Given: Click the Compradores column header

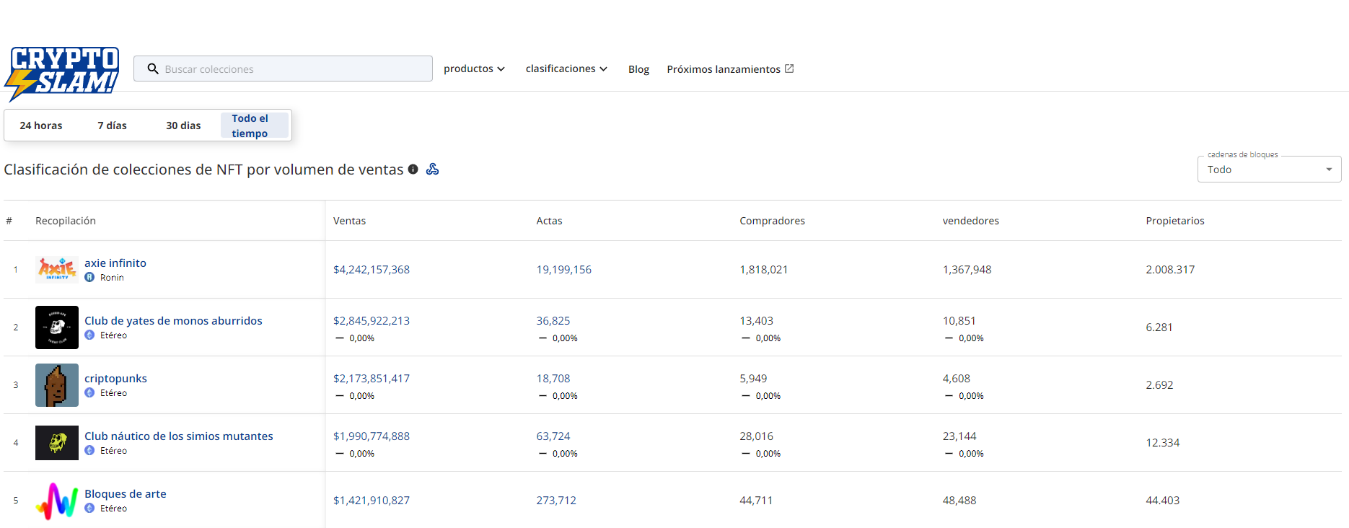Looking at the screenshot, I should tap(772, 221).
